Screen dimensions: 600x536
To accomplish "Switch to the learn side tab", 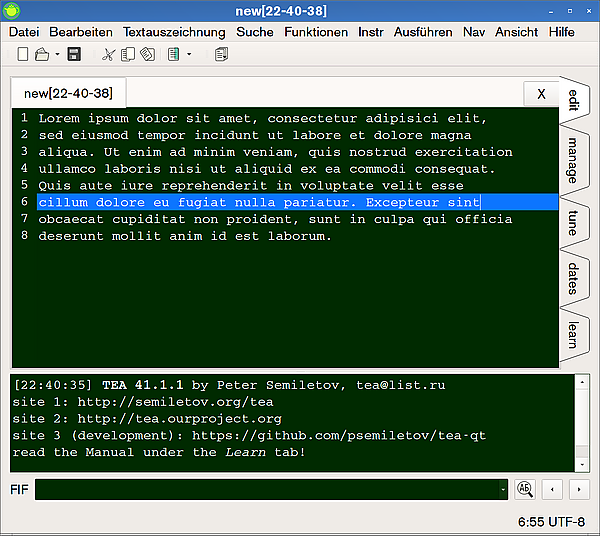I will tap(573, 335).
